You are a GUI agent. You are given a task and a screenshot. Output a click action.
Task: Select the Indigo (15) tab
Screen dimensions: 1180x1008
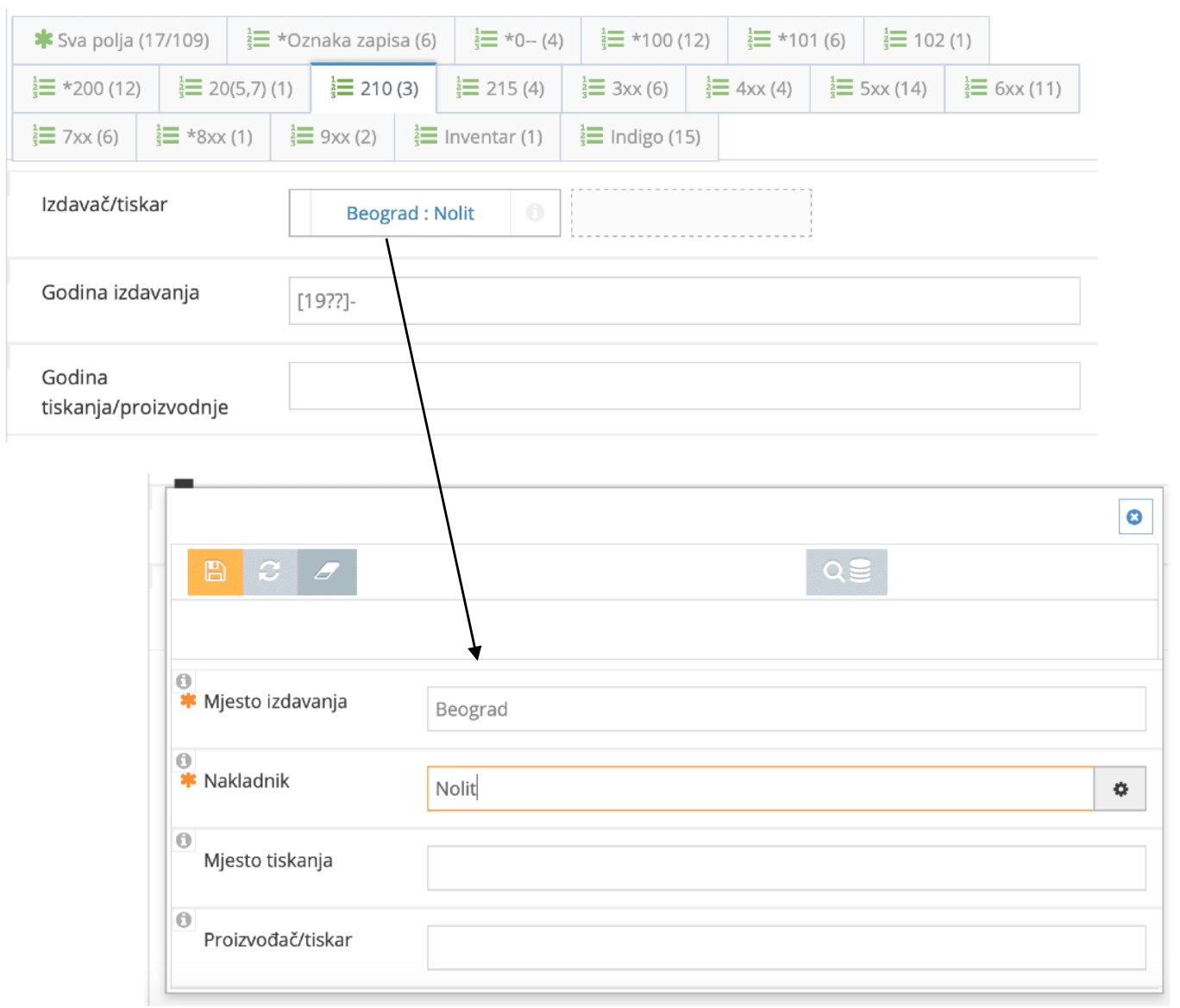tap(639, 137)
